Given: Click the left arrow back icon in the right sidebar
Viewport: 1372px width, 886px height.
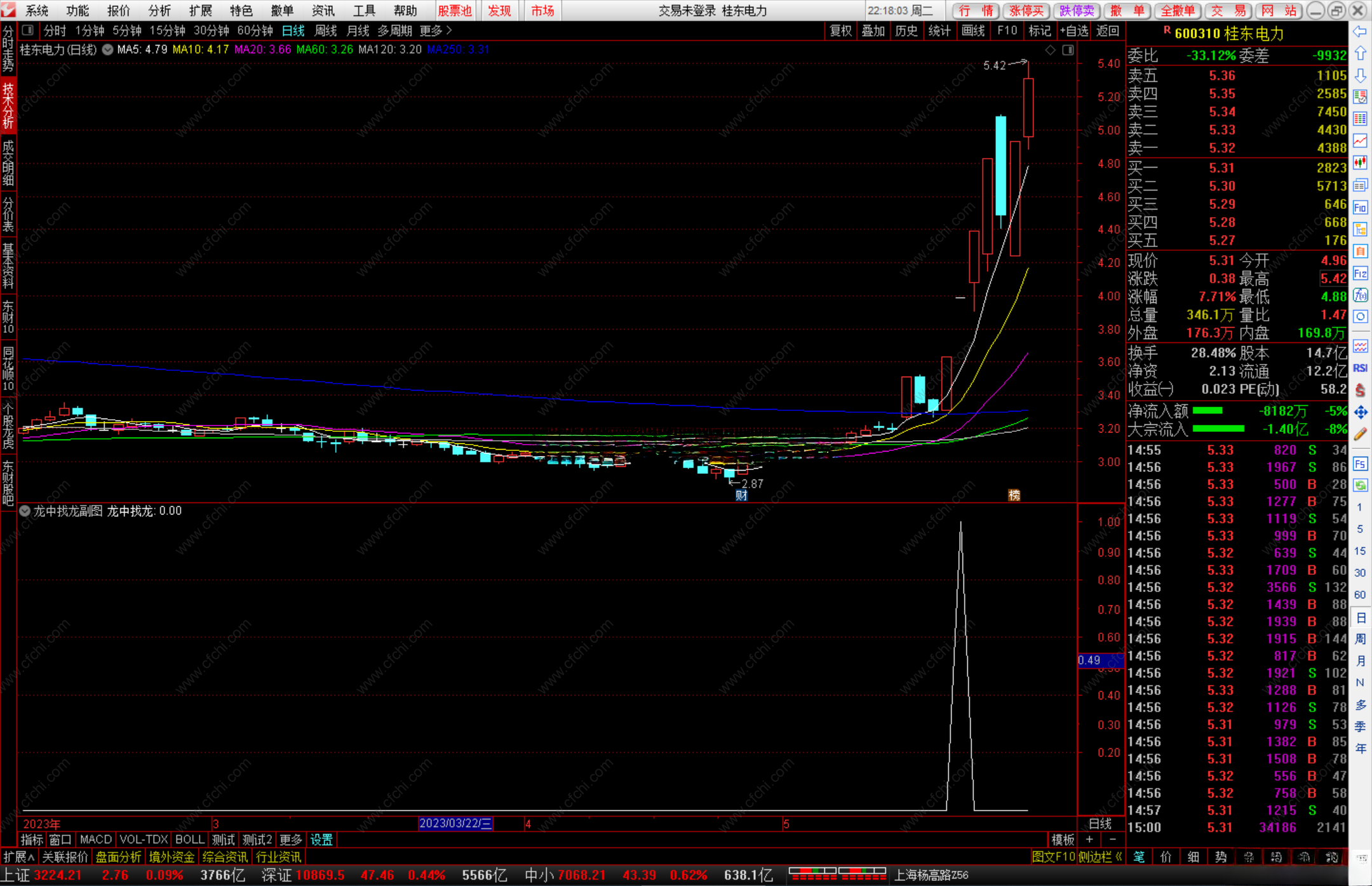Looking at the screenshot, I should pyautogui.click(x=1360, y=32).
